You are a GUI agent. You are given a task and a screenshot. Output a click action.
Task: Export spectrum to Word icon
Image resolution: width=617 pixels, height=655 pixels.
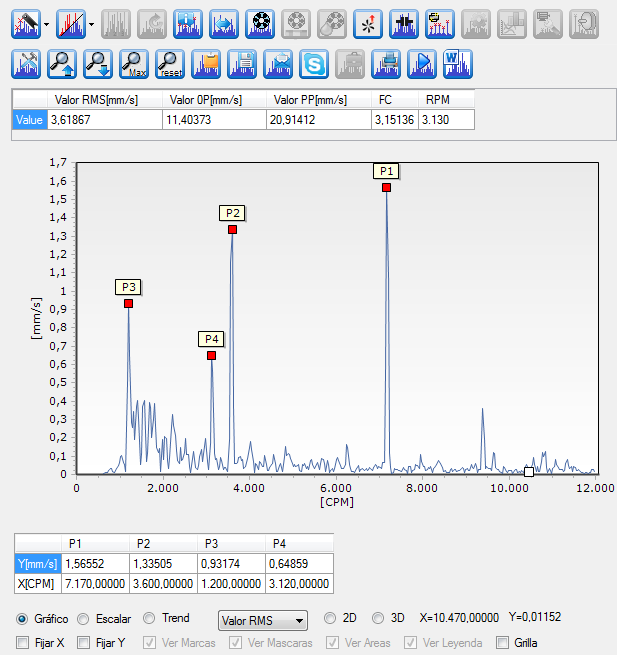click(x=458, y=64)
